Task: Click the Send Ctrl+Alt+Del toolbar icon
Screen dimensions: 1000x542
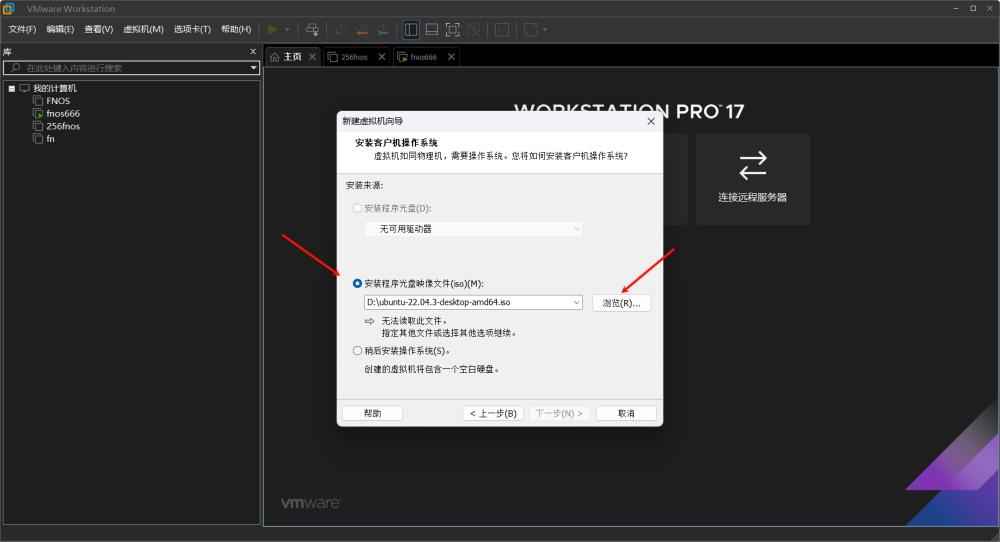Action: tap(312, 29)
